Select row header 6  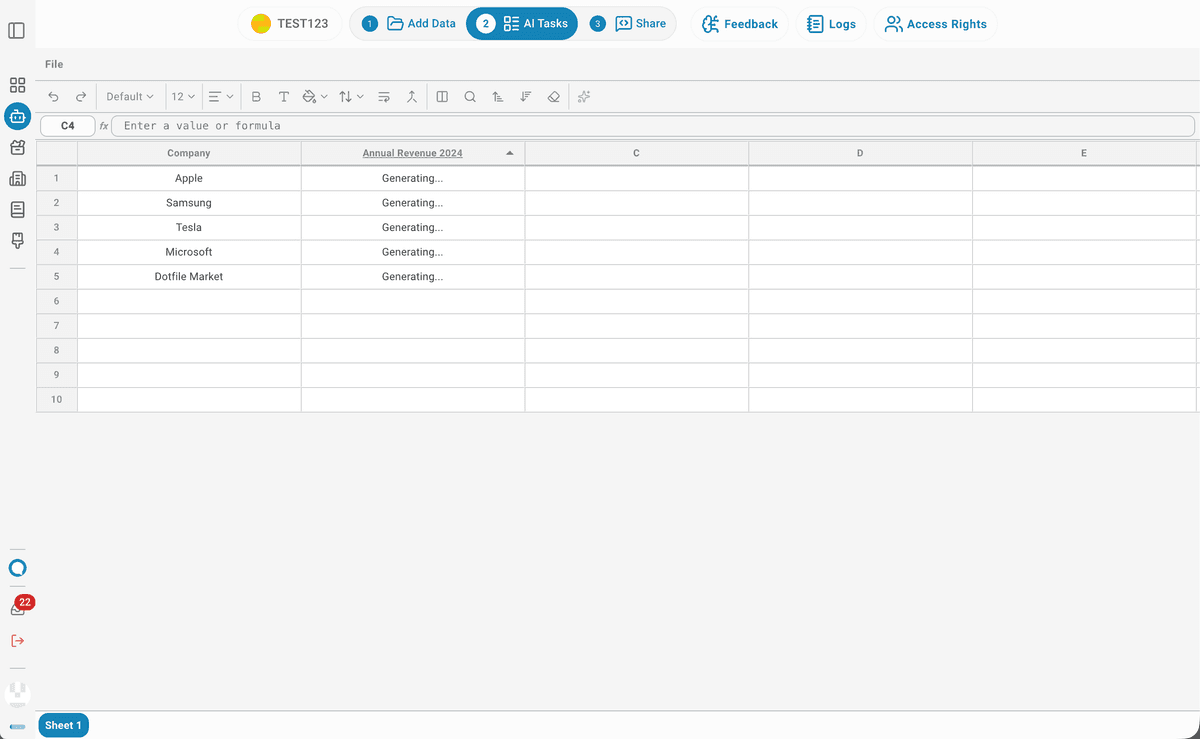(x=57, y=301)
